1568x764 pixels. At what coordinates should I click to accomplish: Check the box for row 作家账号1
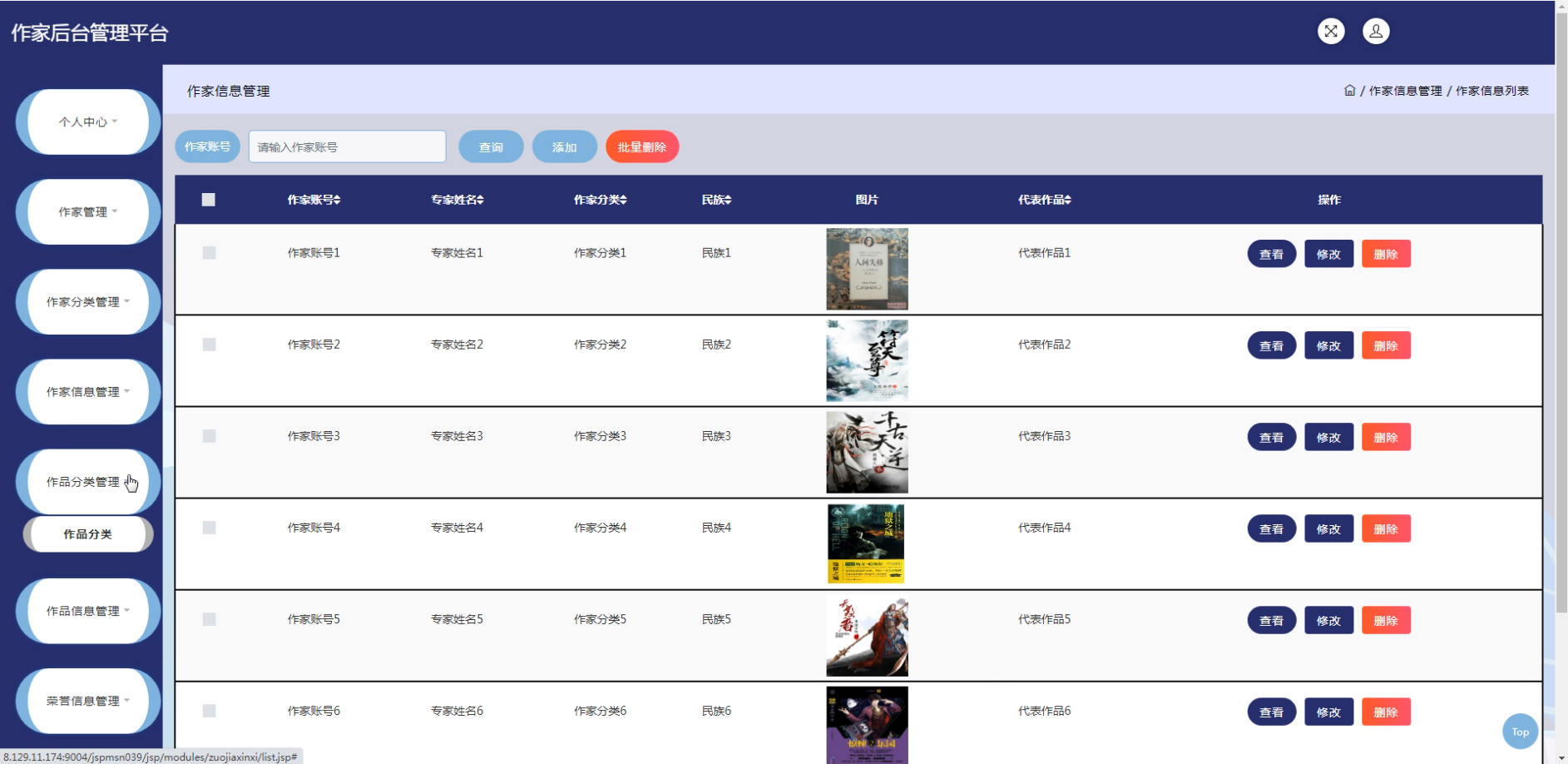coord(209,253)
